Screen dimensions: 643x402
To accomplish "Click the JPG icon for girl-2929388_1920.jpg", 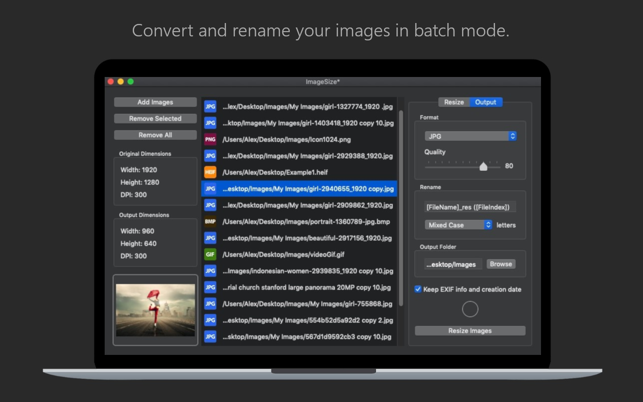I will pos(210,156).
